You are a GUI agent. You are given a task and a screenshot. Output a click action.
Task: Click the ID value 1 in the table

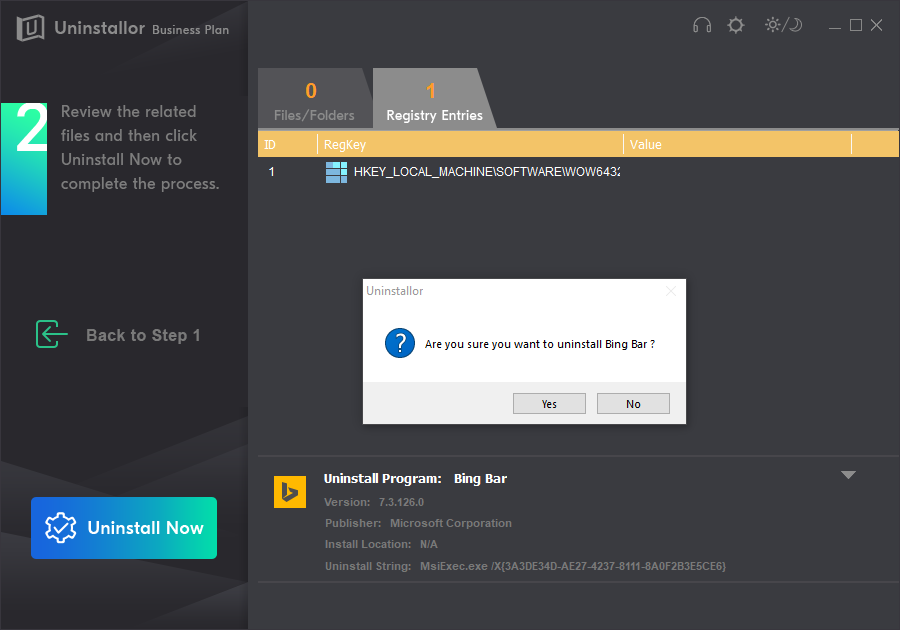[271, 172]
